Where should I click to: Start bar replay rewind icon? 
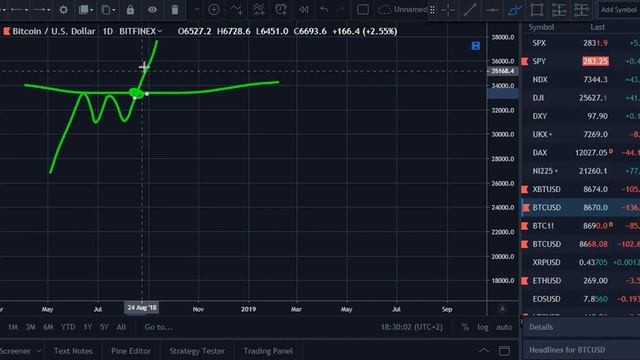(x=304, y=9)
